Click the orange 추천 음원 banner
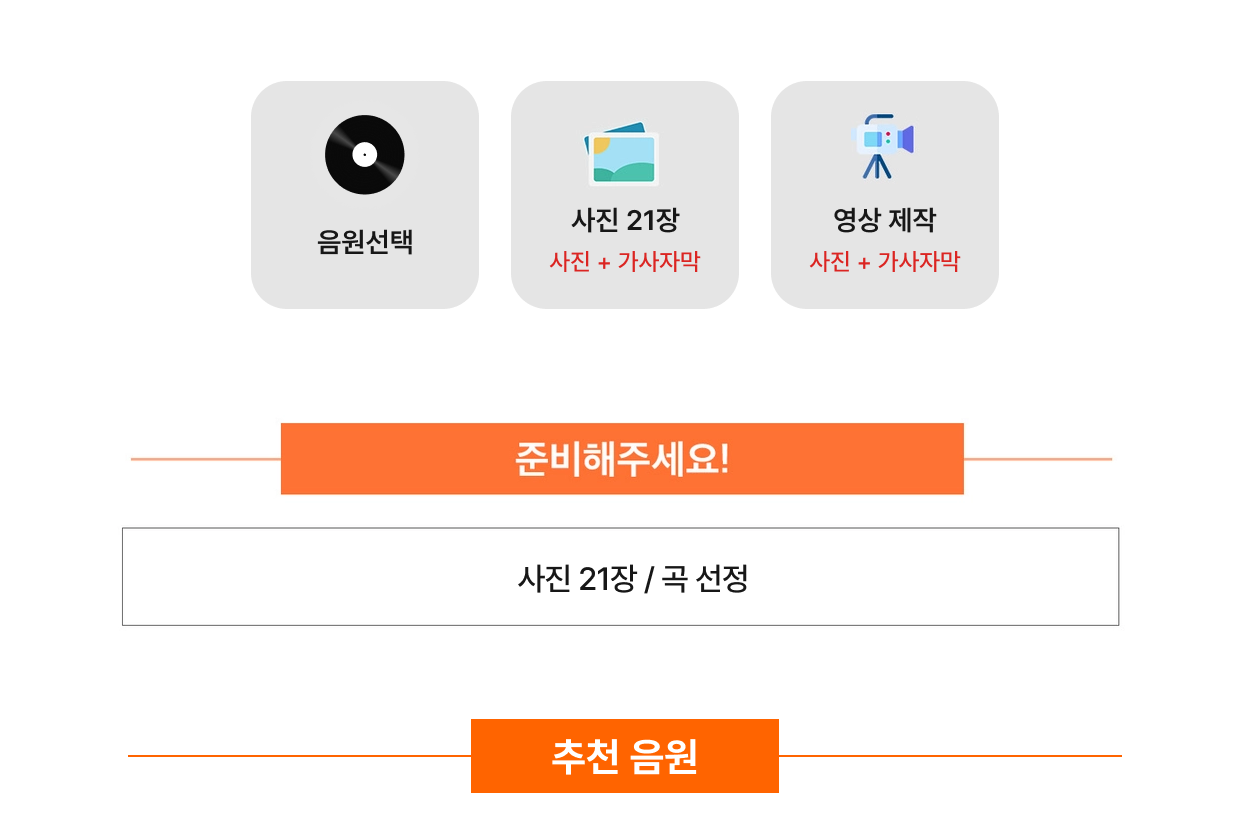The image size is (1250, 833). click(625, 756)
